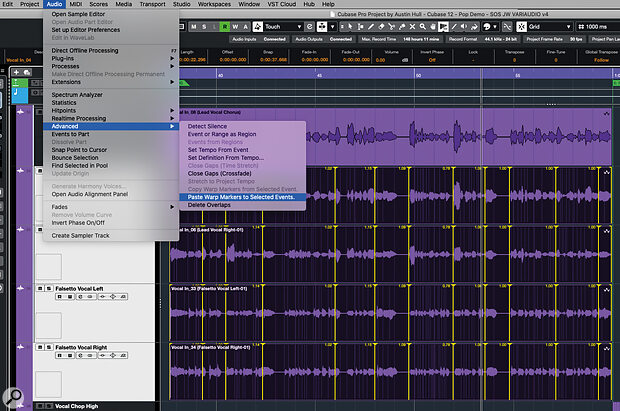
Task: Choose Bounce Selection
Action: pyautogui.click(x=111, y=157)
